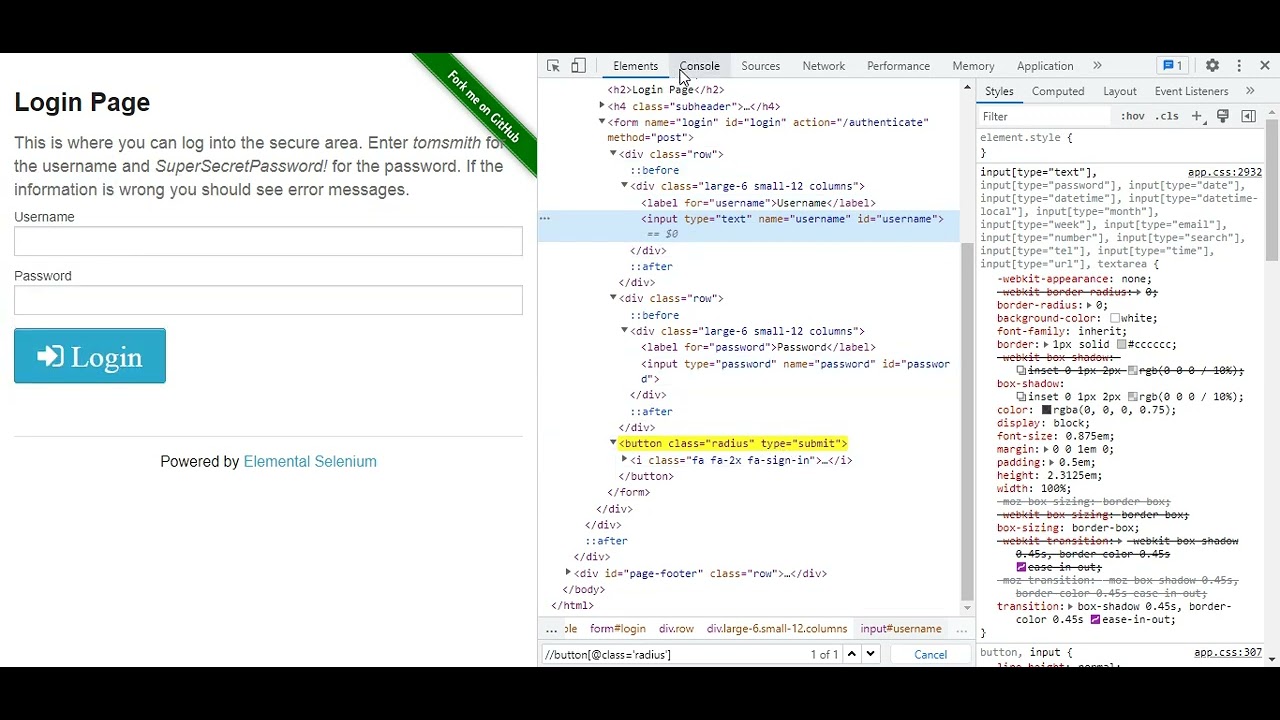
Task: Collapse the form#login node
Action: pos(602,122)
